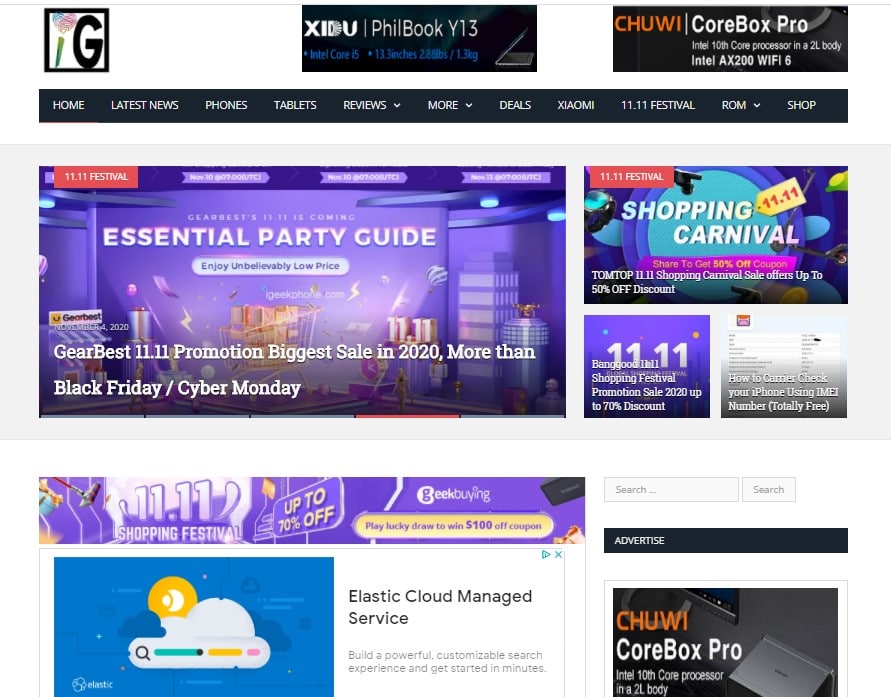Click the 11.11 Festival tag on GearBest slide
Viewport: 891px width, 697px height.
click(96, 177)
